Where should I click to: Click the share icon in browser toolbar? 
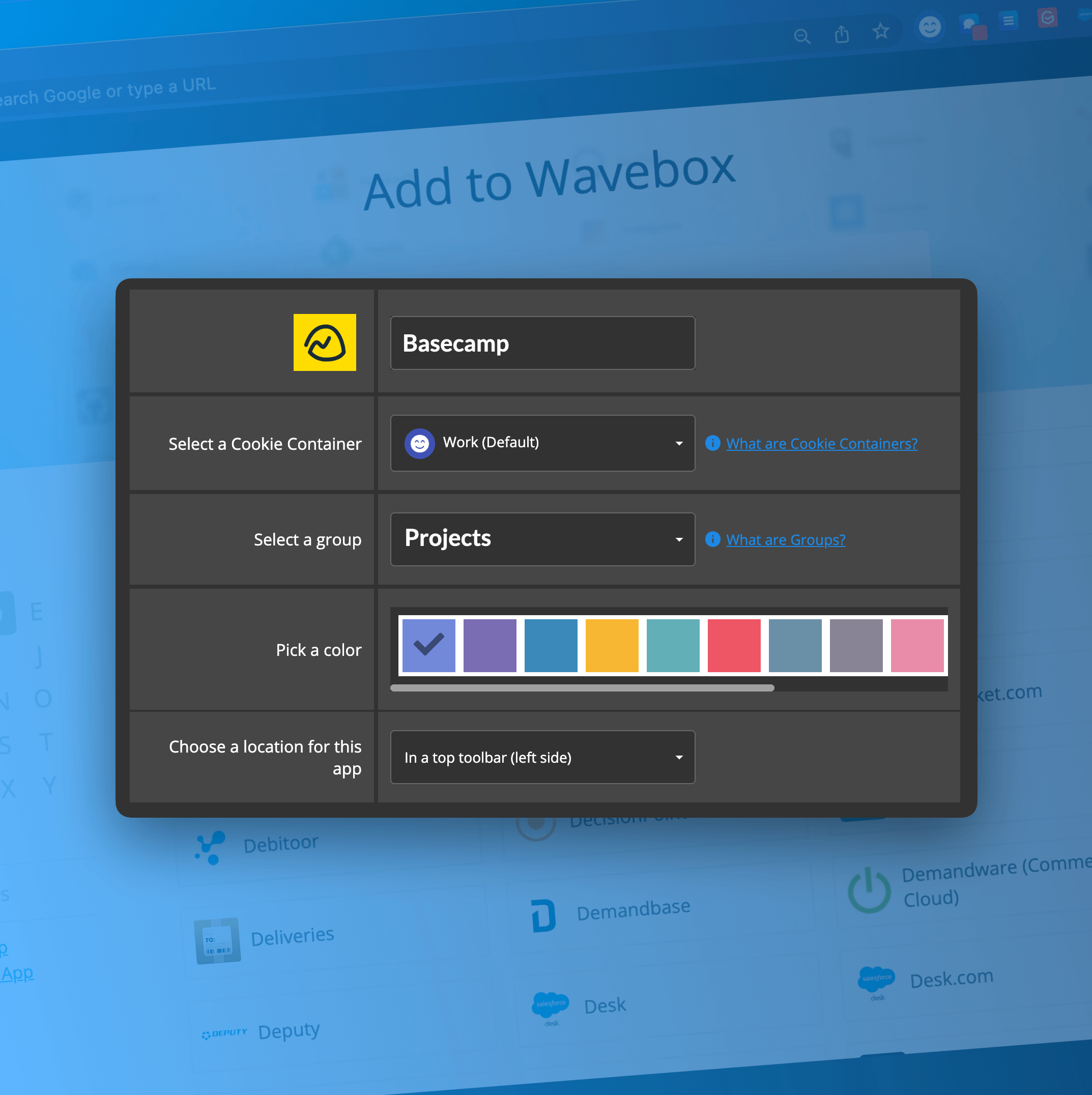[x=842, y=34]
